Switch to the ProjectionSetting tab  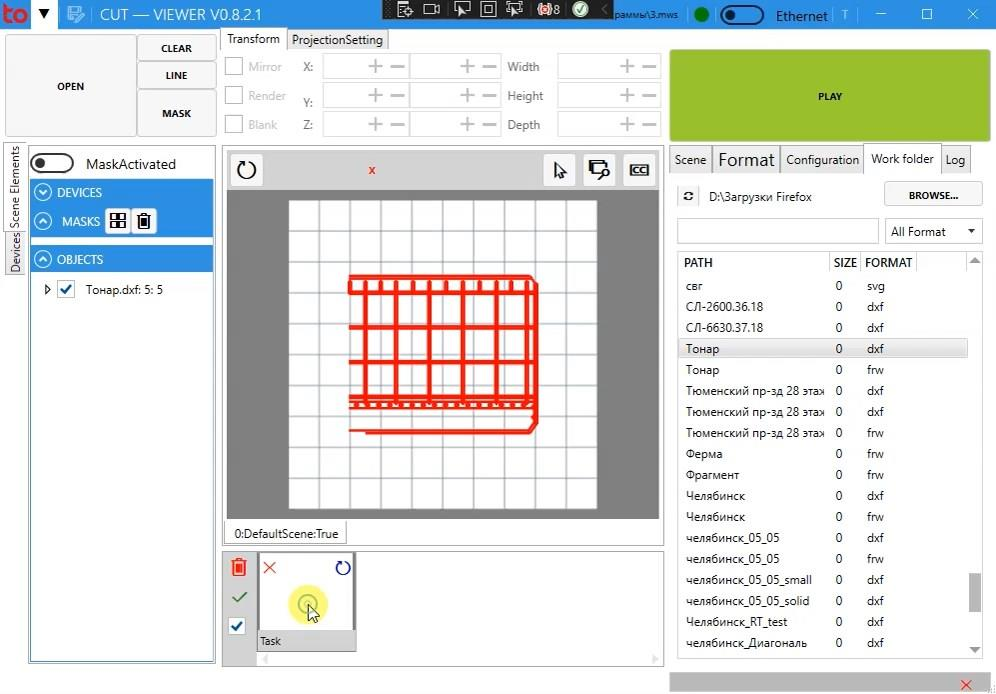(337, 40)
